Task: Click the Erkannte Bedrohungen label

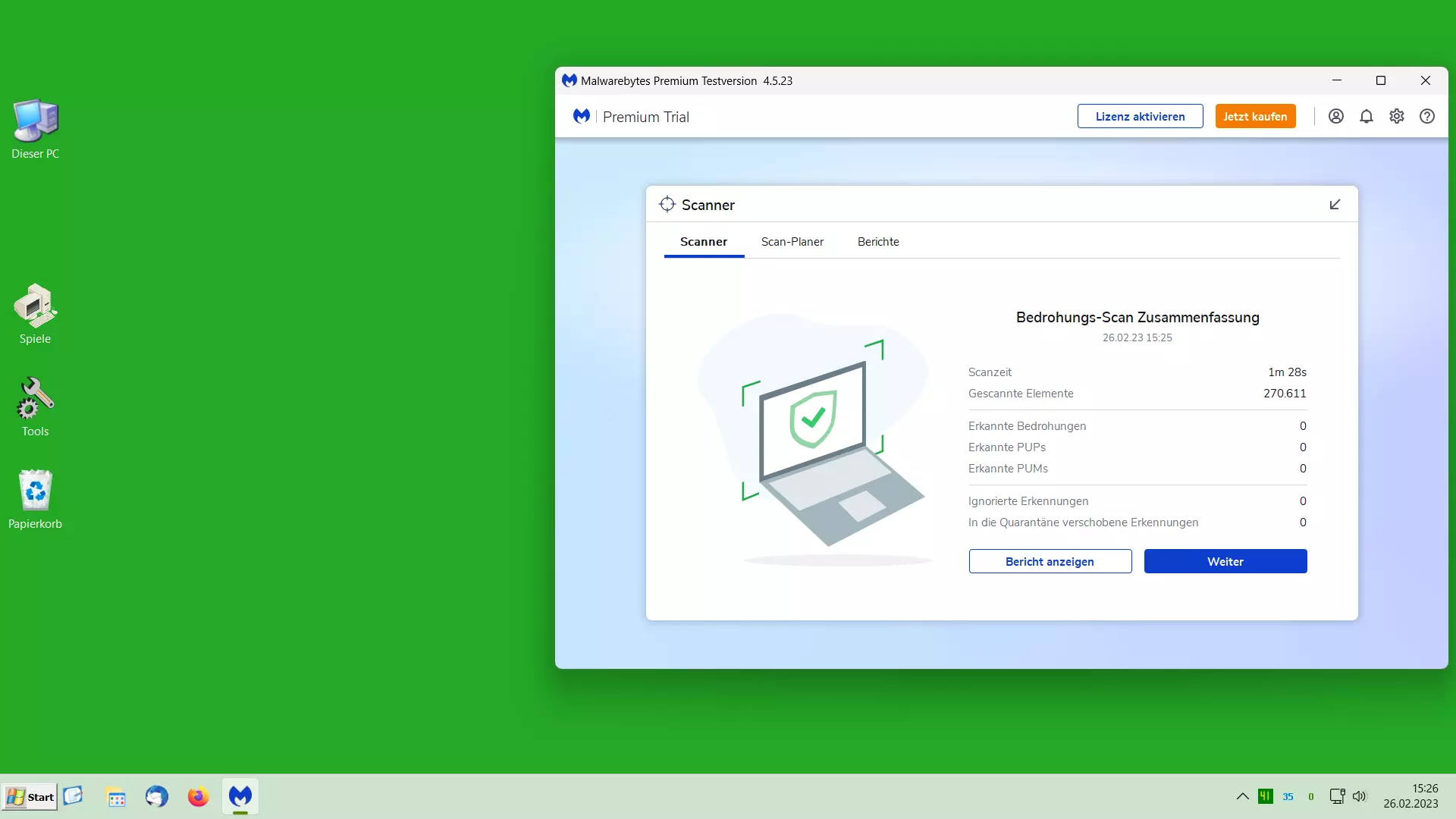Action: [1027, 426]
